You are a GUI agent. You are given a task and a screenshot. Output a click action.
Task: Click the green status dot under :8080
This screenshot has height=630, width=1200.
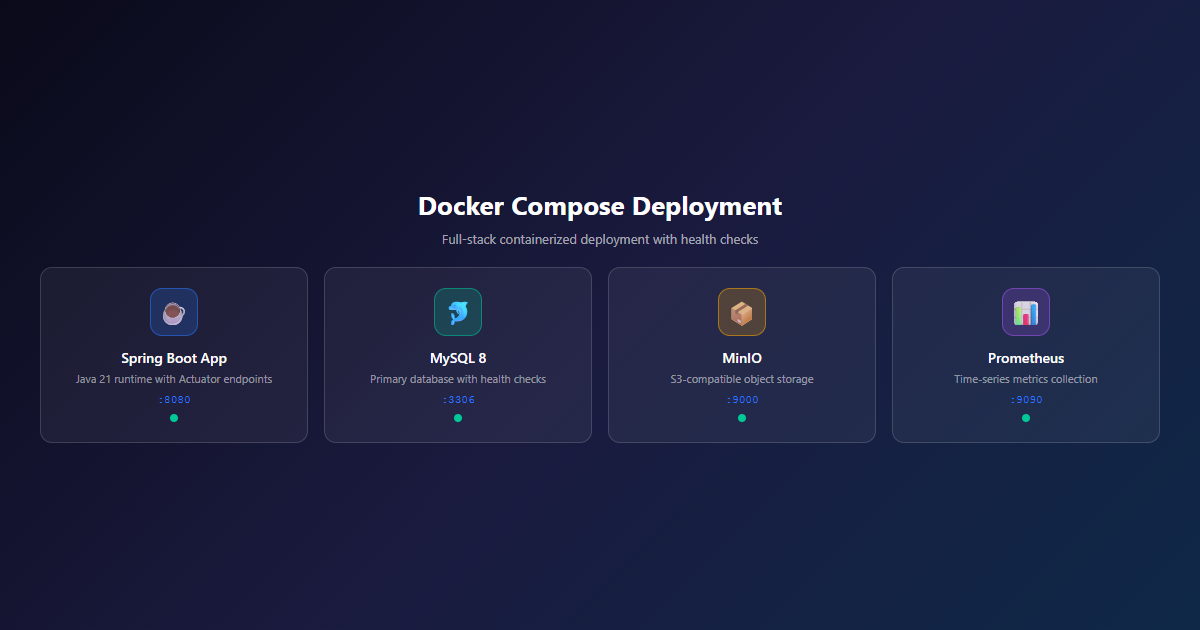(174, 418)
